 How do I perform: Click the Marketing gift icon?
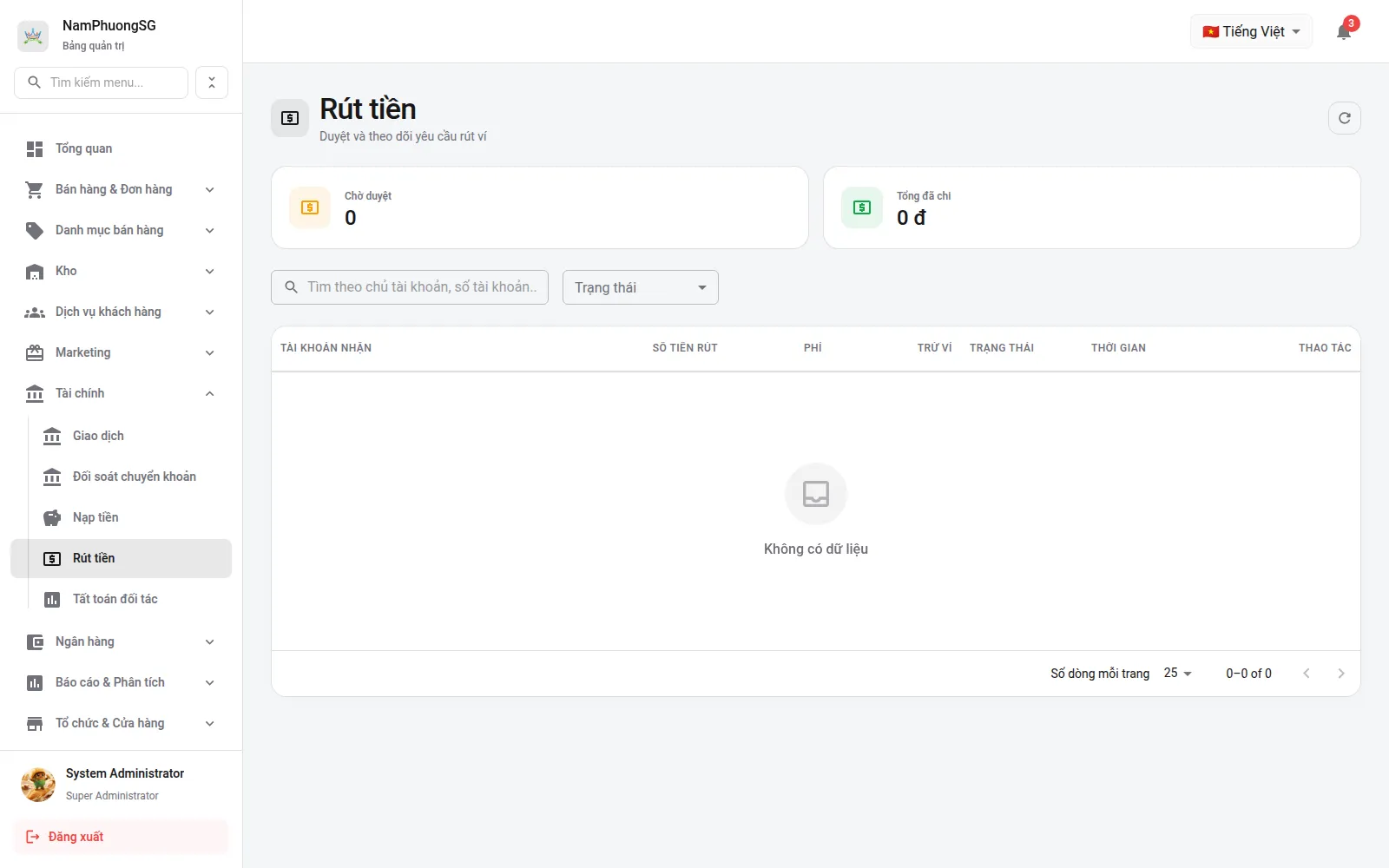tap(35, 353)
